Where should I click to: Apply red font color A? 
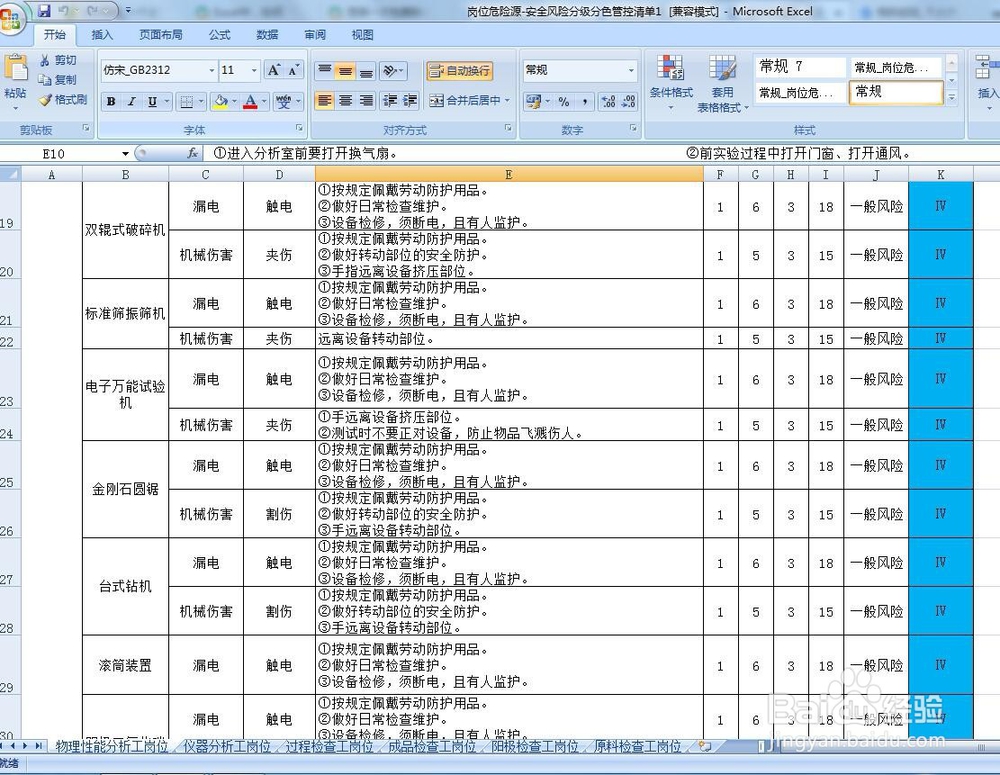251,101
